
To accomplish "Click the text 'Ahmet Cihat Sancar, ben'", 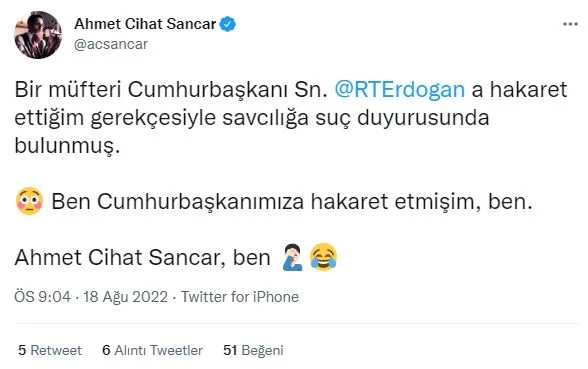I will 142,258.
